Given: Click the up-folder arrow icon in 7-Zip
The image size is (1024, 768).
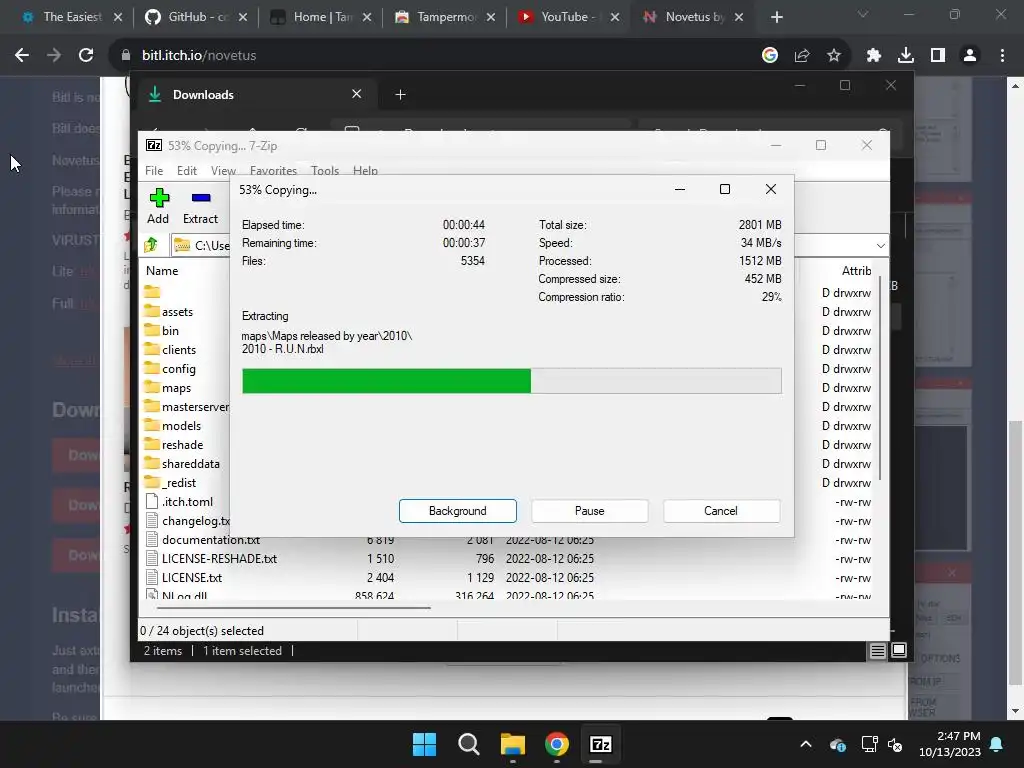Looking at the screenshot, I should tap(152, 245).
